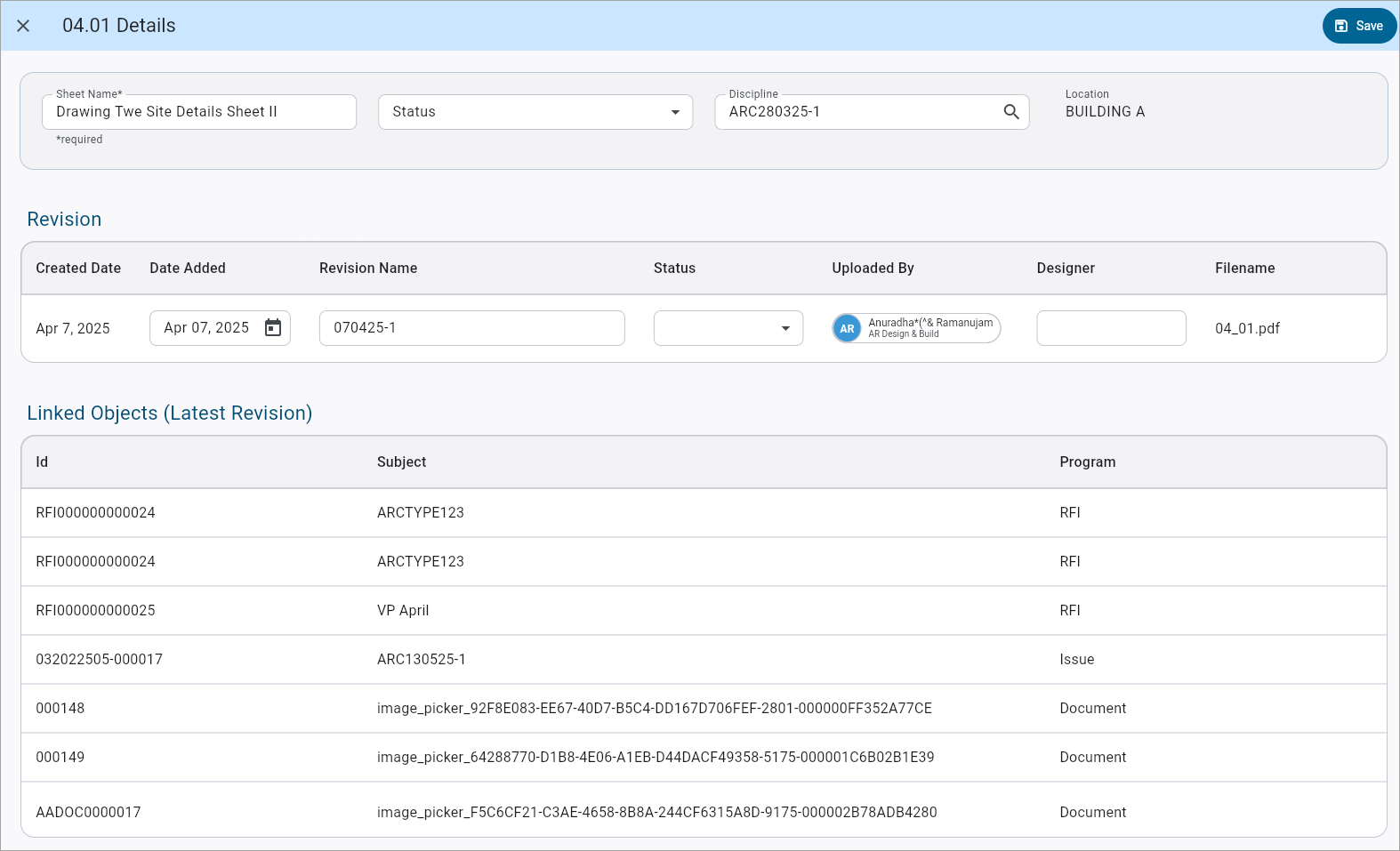
Task: Click Document program cell for 000148
Action: click(1092, 708)
